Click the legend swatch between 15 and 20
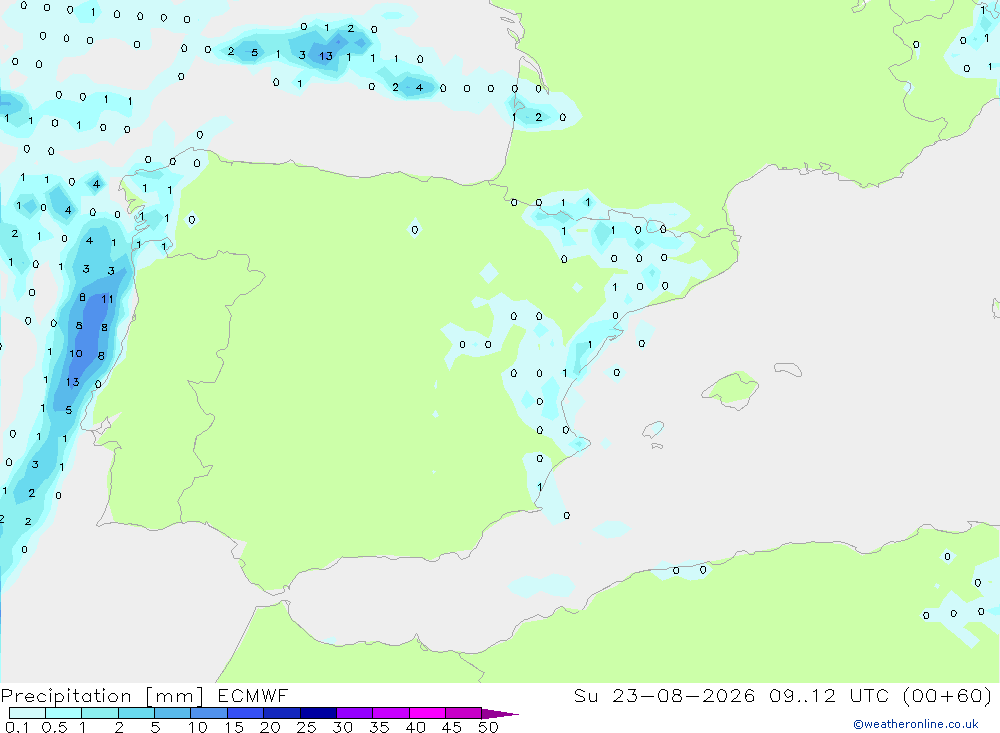The image size is (1000, 733). click(245, 713)
